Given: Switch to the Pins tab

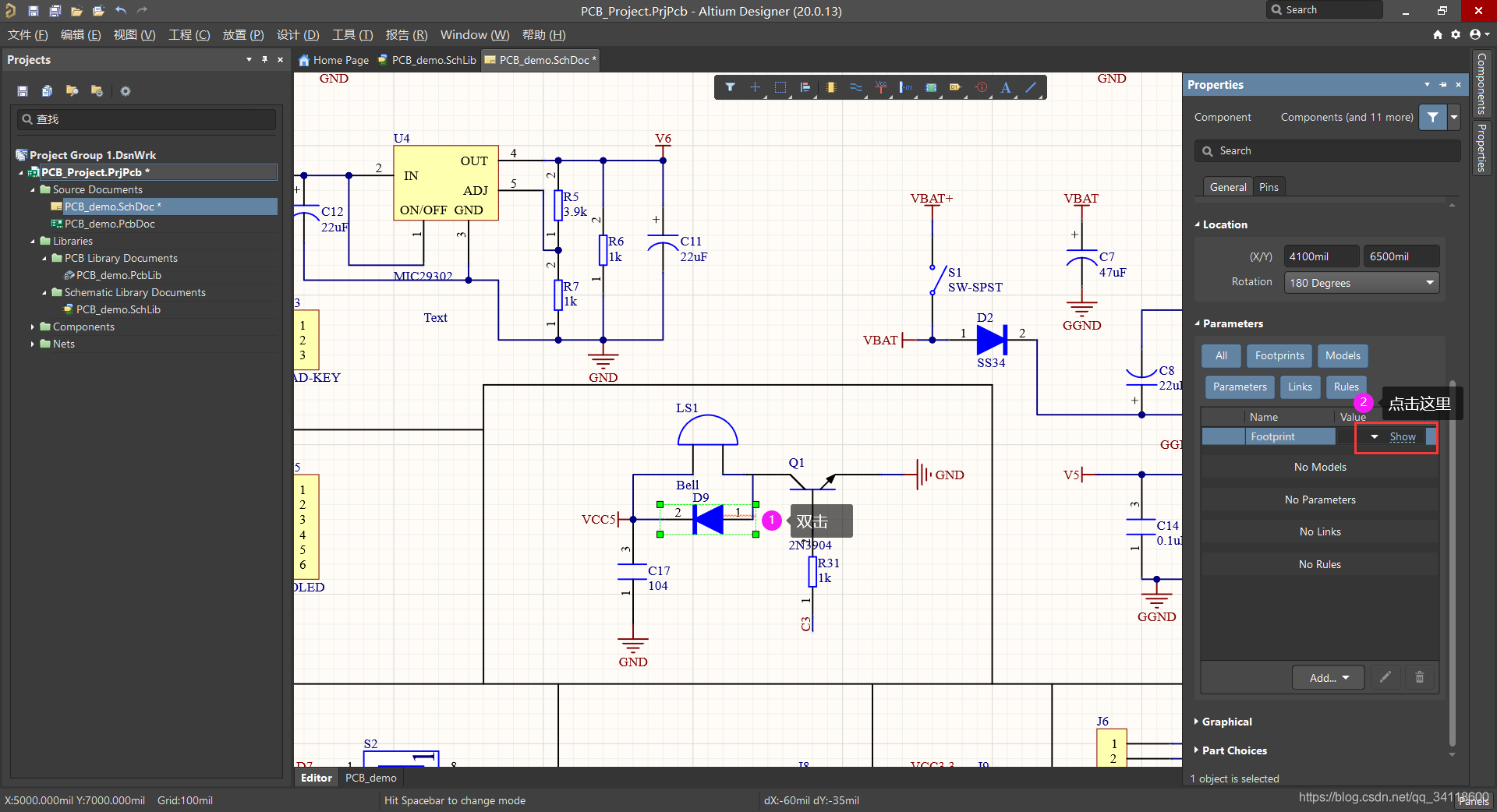Looking at the screenshot, I should [x=1269, y=187].
